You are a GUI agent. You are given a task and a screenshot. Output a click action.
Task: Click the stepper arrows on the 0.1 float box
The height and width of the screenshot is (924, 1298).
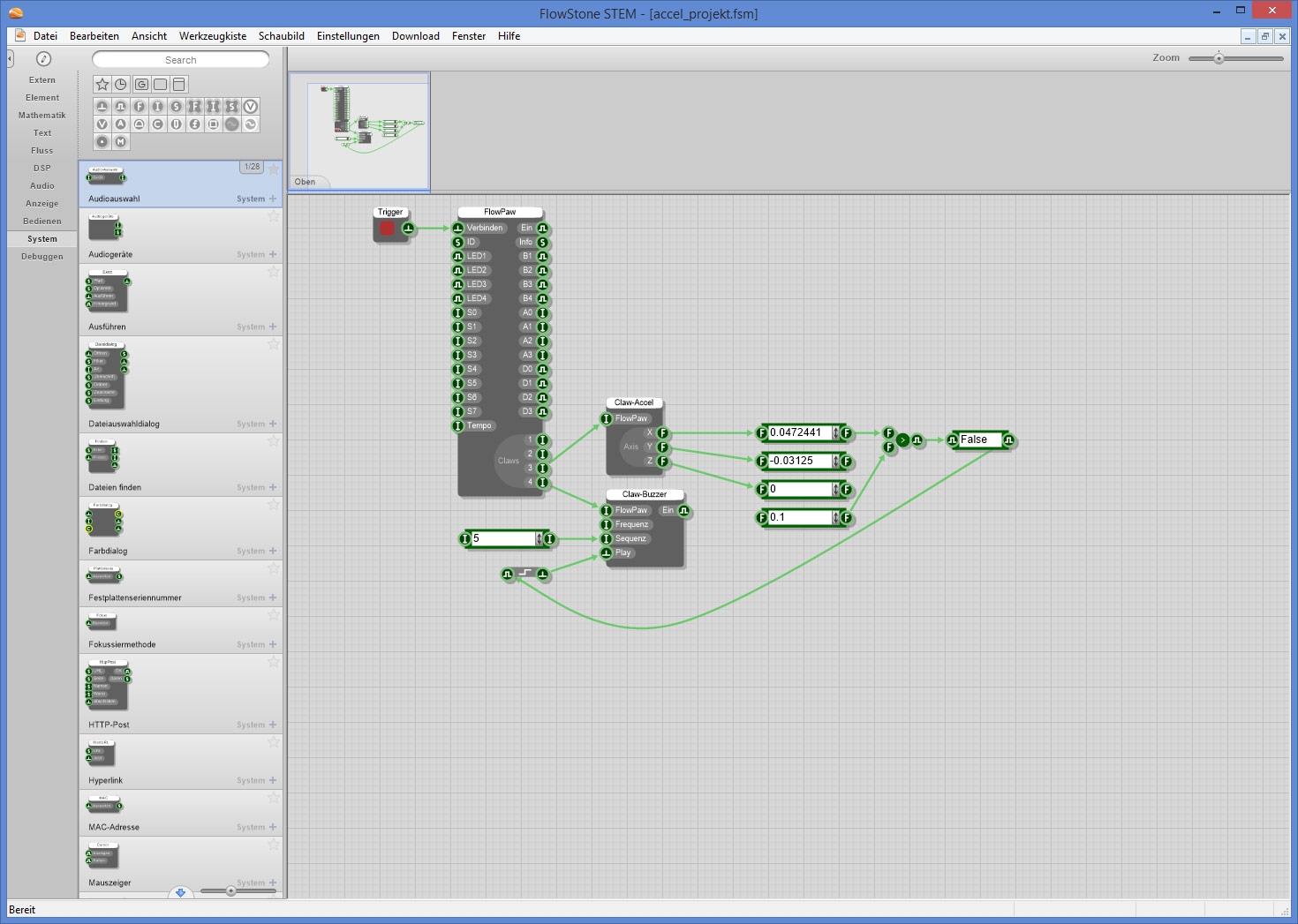tap(835, 517)
